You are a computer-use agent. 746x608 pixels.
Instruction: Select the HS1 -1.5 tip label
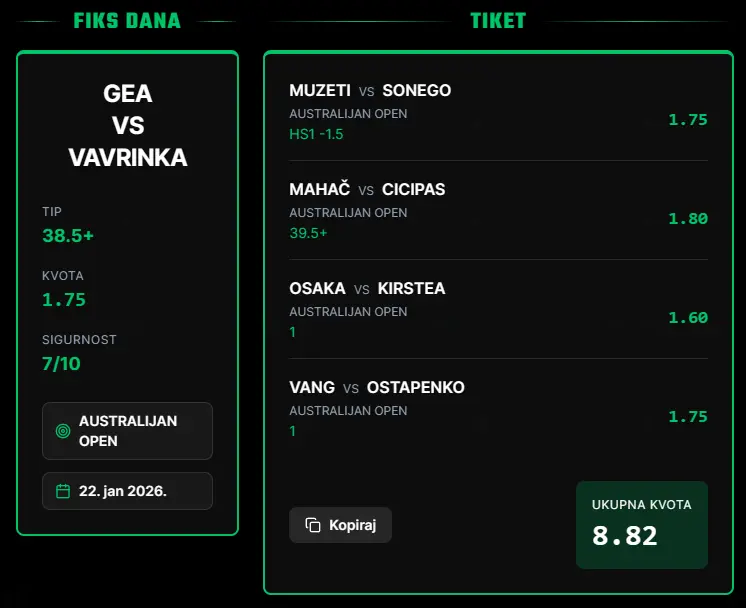coord(316,134)
